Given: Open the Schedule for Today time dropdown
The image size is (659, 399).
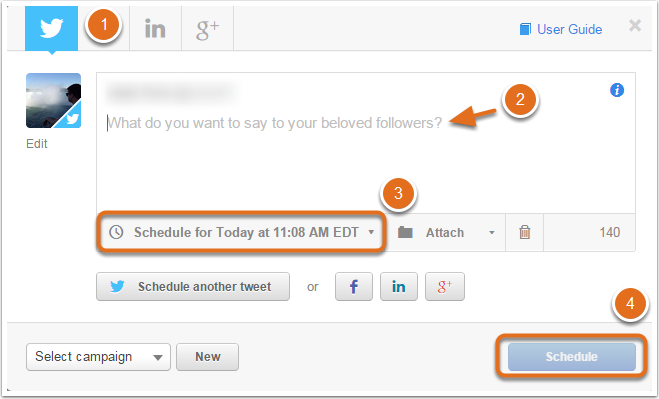Looking at the screenshot, I should click(242, 232).
